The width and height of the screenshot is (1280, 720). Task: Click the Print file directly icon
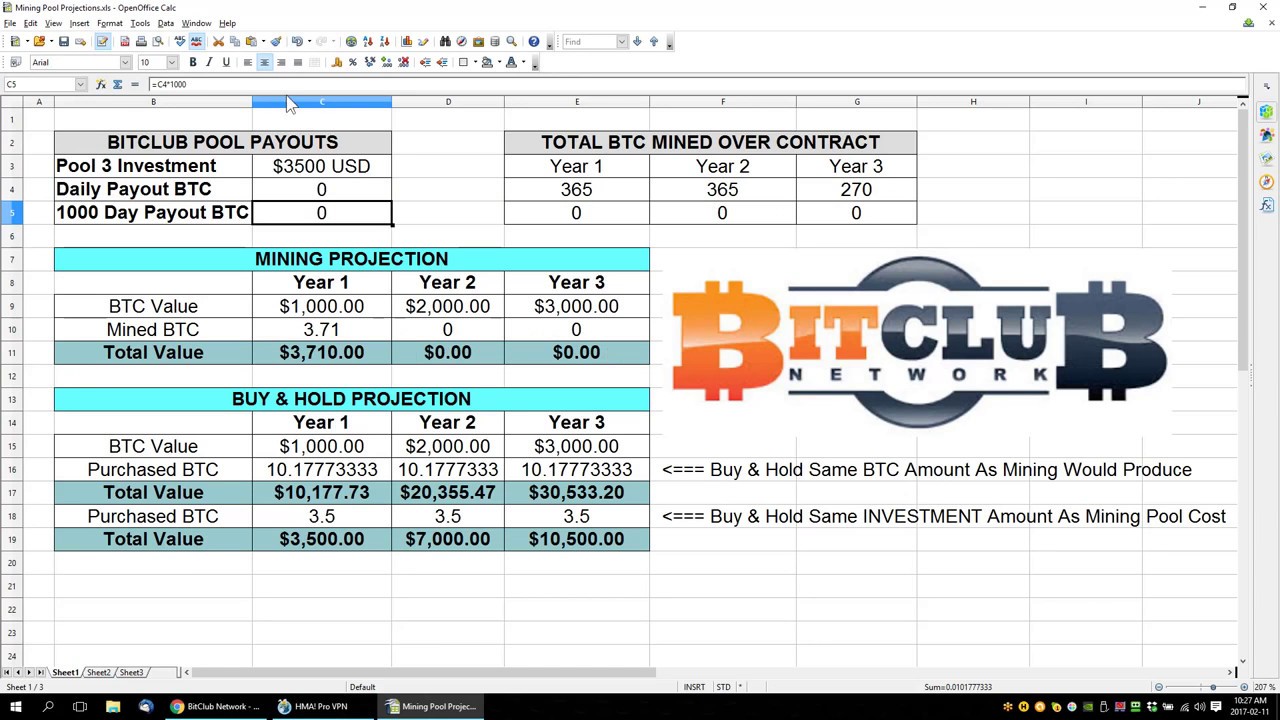[141, 41]
